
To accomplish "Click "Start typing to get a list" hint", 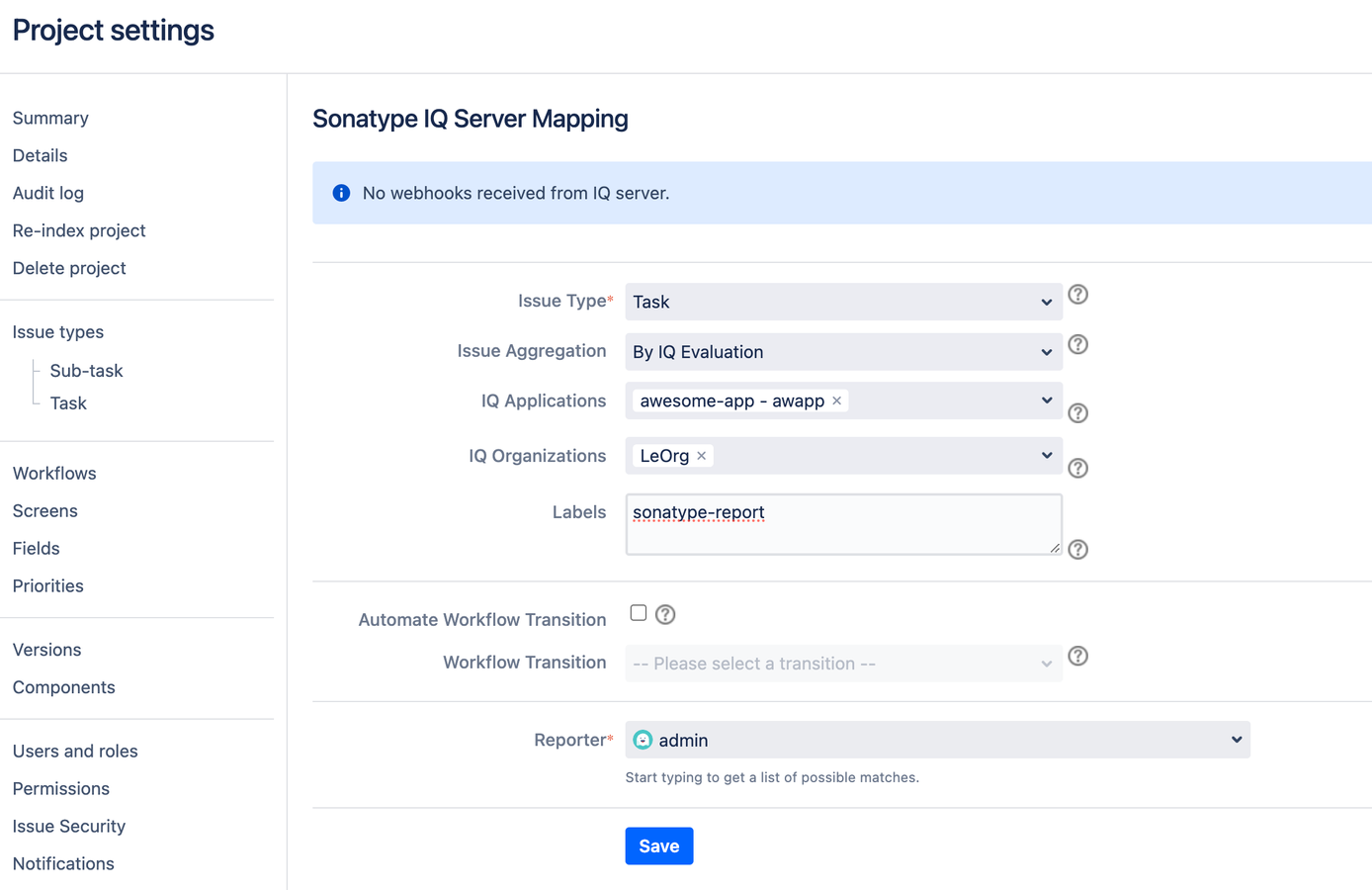I will click(772, 777).
